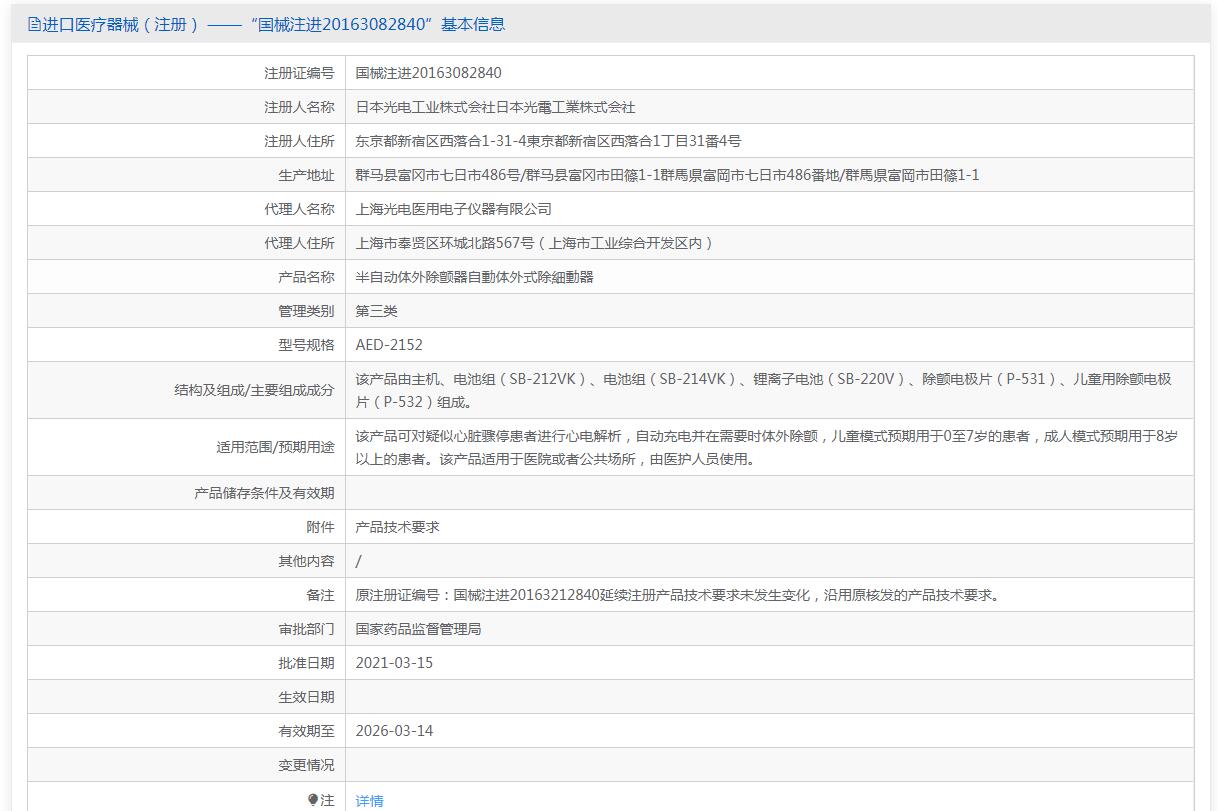
Task: Select the agent name 上海光电医用电子仪器有限公司
Action: (453, 209)
